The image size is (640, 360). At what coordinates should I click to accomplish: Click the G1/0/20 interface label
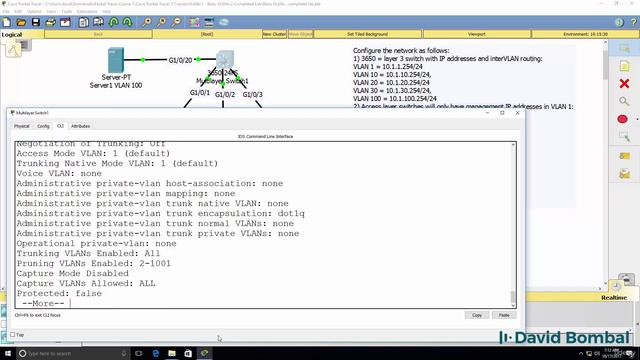180,60
